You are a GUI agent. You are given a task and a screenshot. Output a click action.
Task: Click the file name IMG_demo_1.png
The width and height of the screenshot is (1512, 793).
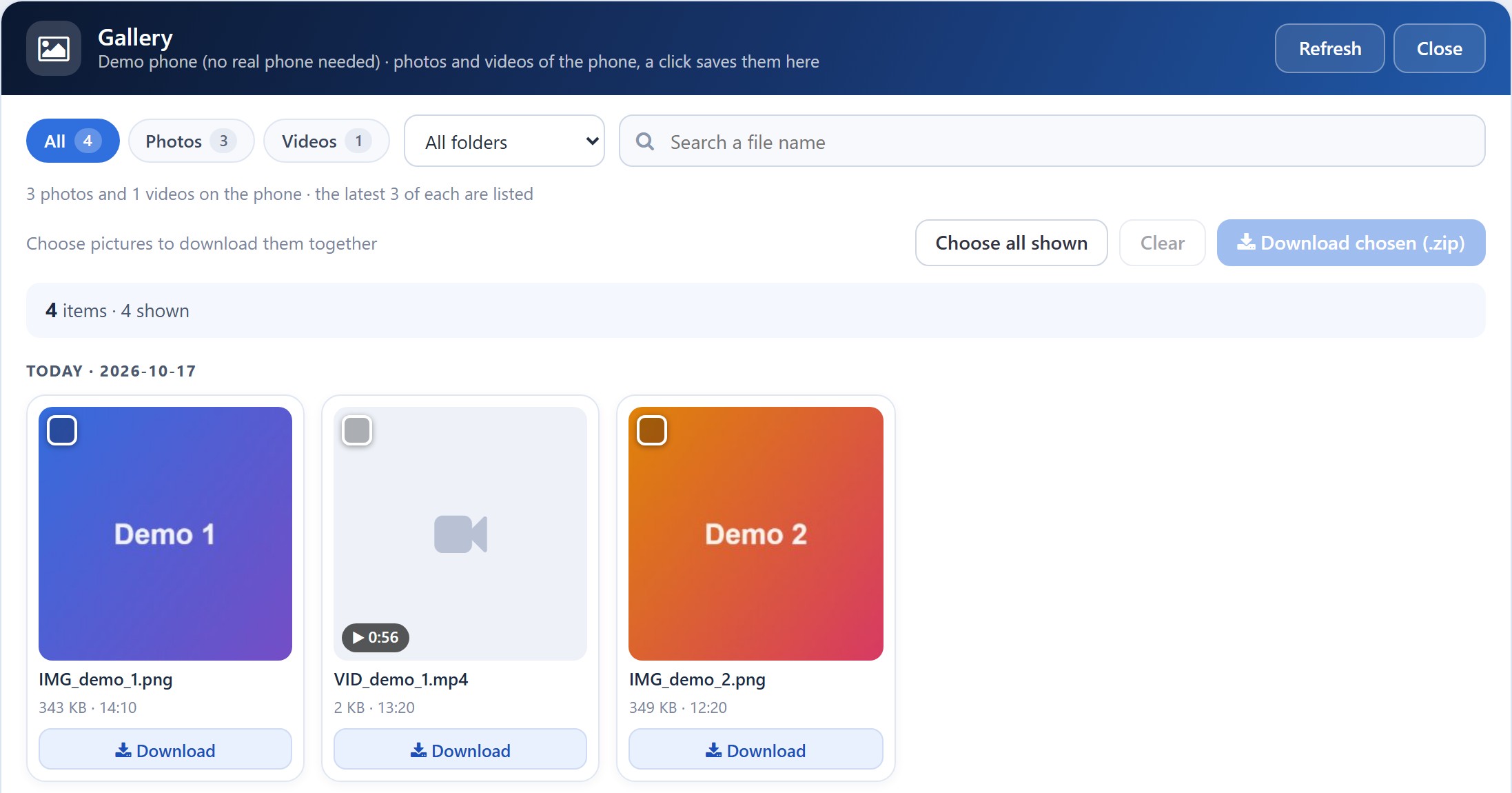[105, 679]
